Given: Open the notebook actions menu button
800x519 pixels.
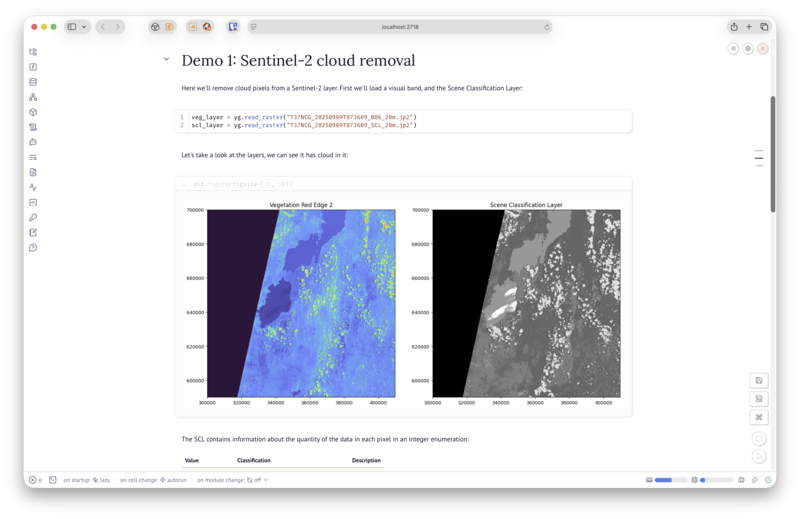Looking at the screenshot, I should [733, 48].
